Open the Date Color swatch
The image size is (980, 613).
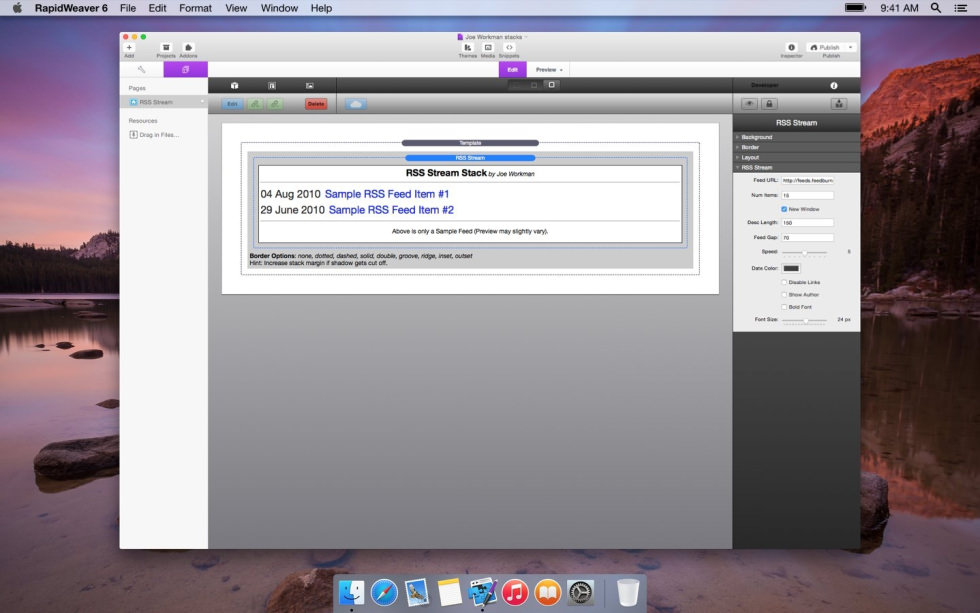click(x=791, y=269)
